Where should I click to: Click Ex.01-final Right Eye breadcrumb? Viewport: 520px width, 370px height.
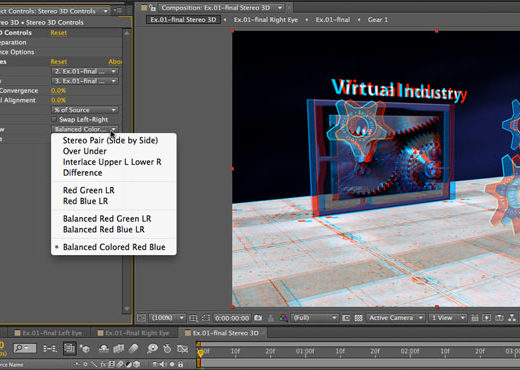266,20
